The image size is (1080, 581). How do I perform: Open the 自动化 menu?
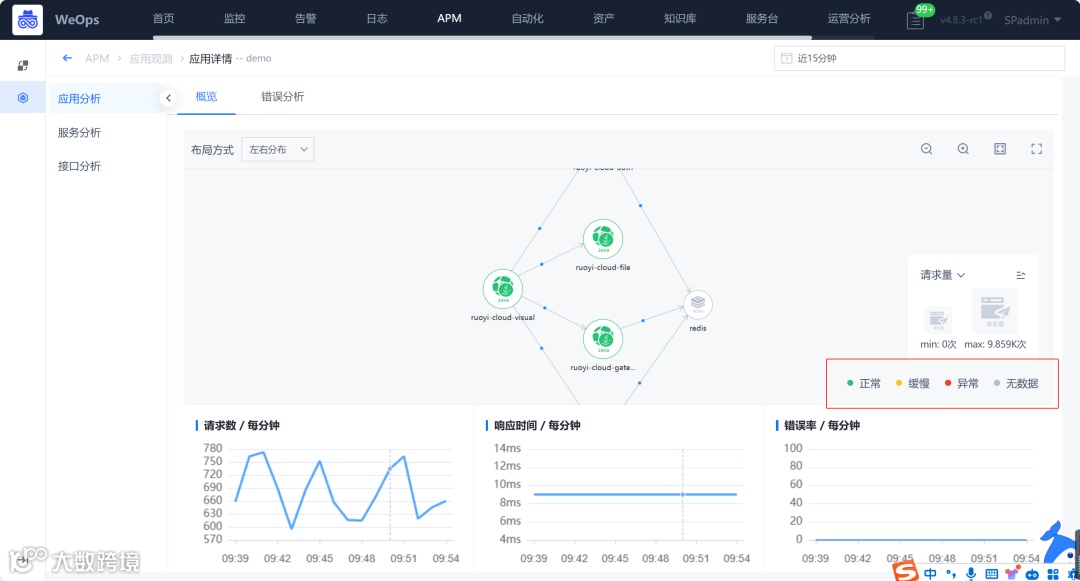(528, 19)
